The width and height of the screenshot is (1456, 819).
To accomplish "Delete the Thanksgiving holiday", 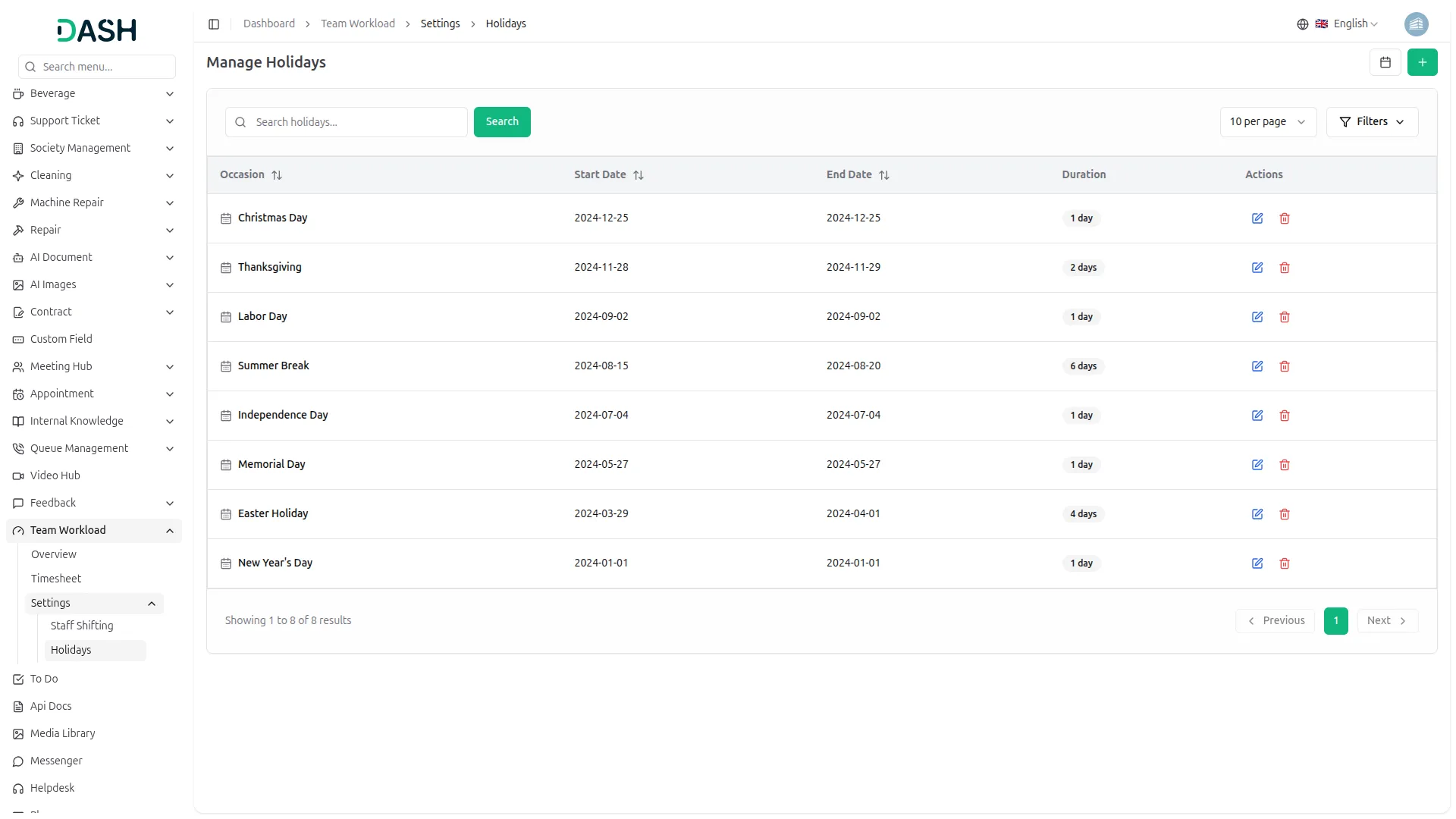I will tap(1284, 268).
